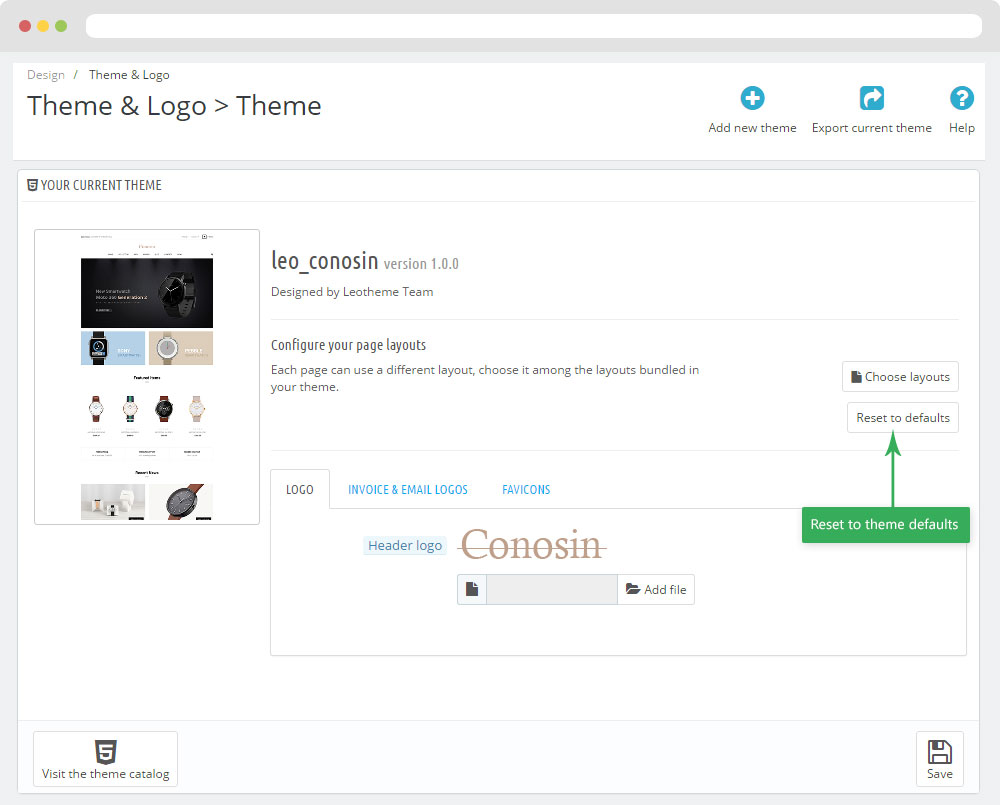Click the HTML5 icon beside Your Current Theme
The height and width of the screenshot is (805, 1000).
tap(33, 185)
